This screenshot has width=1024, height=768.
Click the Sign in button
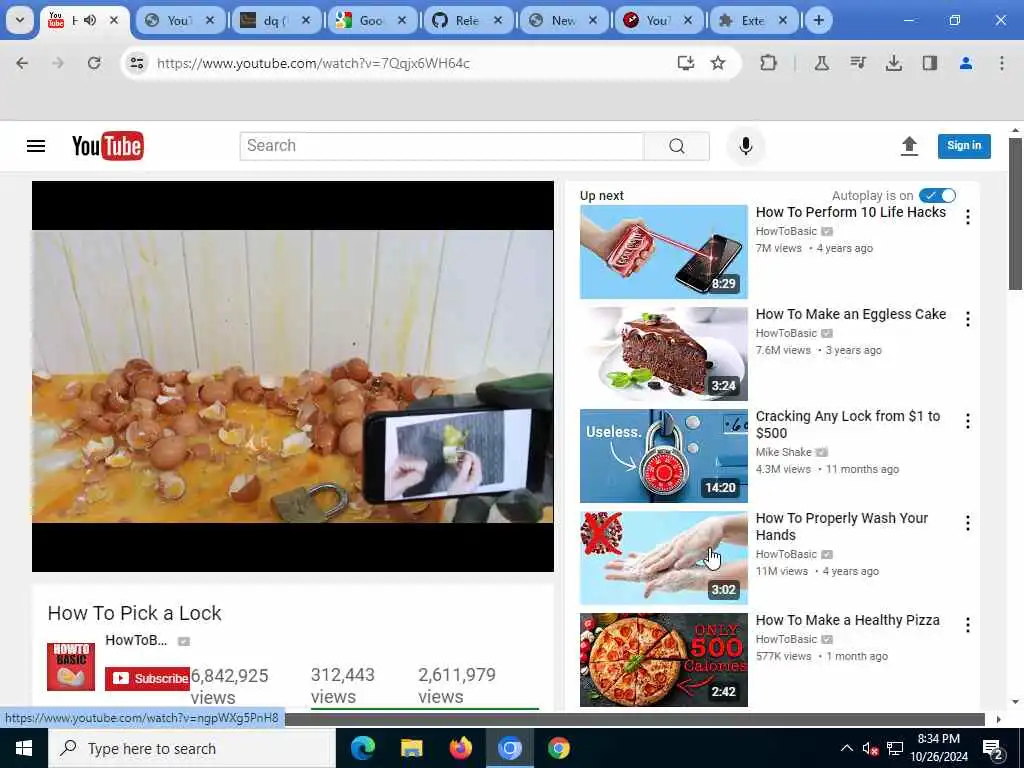pos(964,146)
